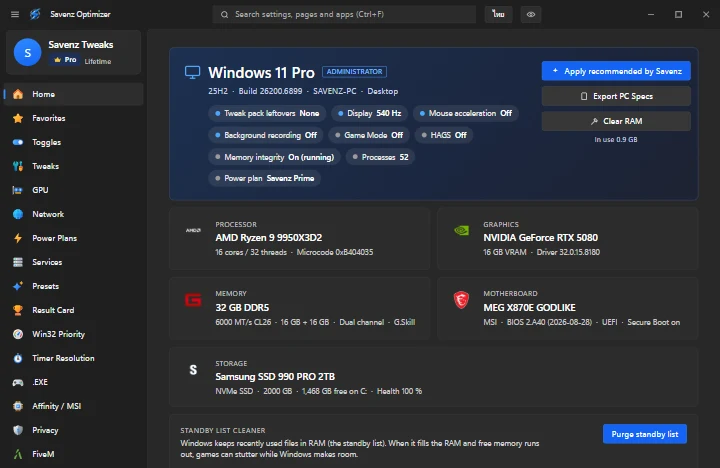
Task: Click the Savenz Optimizer logo icon
Action: point(35,14)
